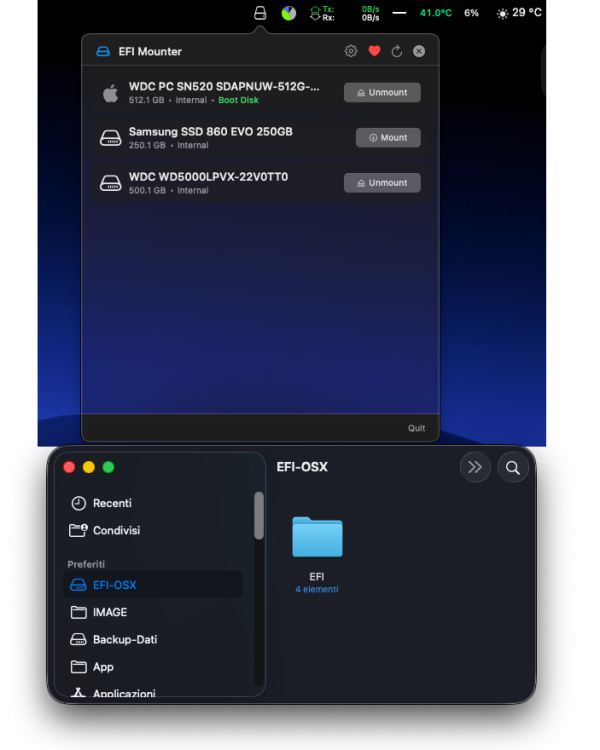This screenshot has width=600, height=750.
Task: Select the WDC PC SN520 SDAPNUW-512G disk name
Action: click(x=224, y=87)
